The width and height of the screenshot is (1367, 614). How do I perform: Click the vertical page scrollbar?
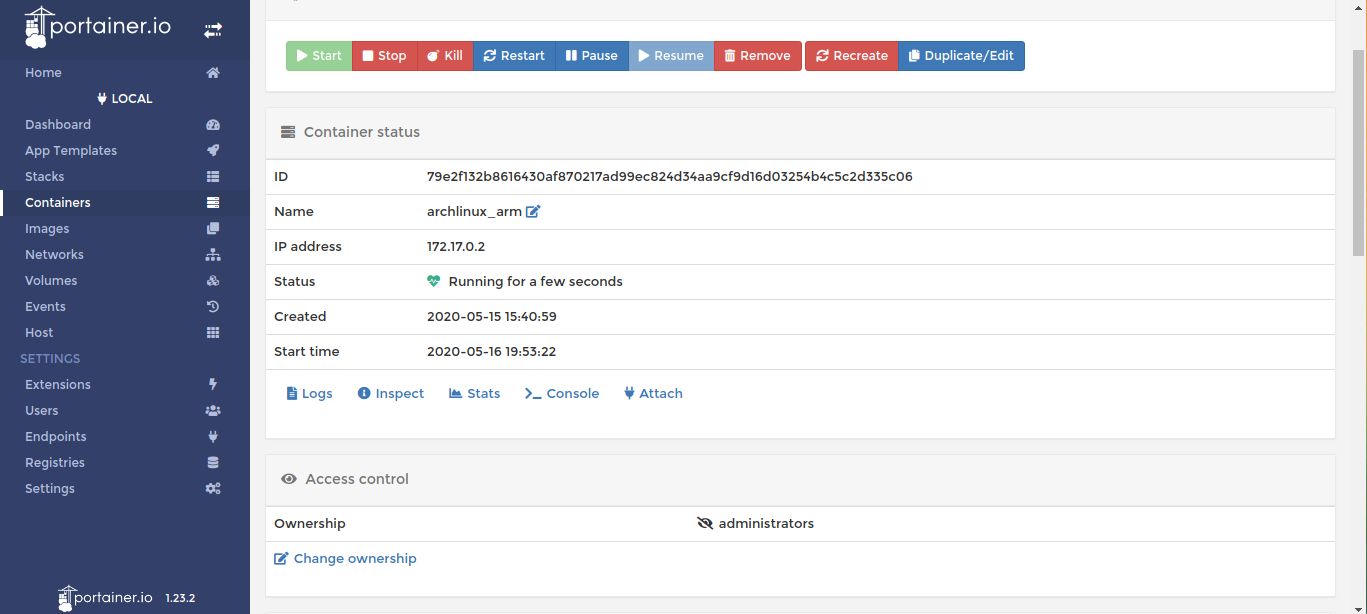[x=1358, y=150]
